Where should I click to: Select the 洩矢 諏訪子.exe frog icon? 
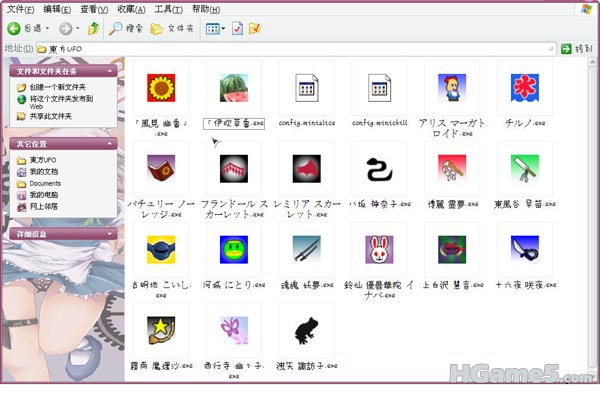(x=307, y=330)
